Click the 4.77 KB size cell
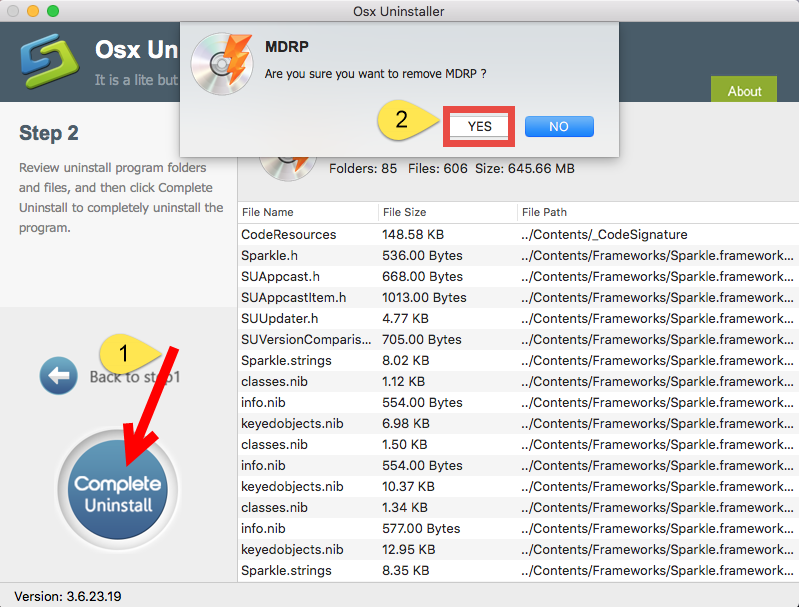The width and height of the screenshot is (799, 607). click(406, 319)
